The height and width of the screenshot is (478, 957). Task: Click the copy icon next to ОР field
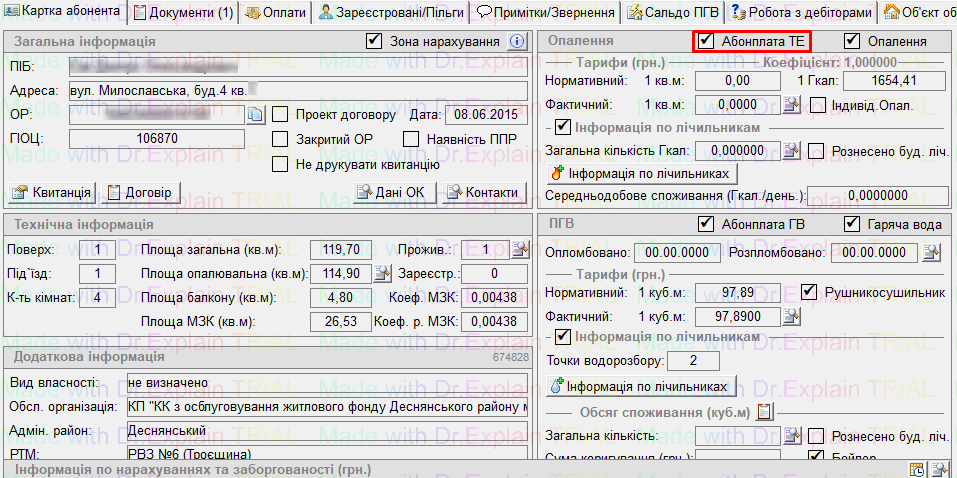255,115
